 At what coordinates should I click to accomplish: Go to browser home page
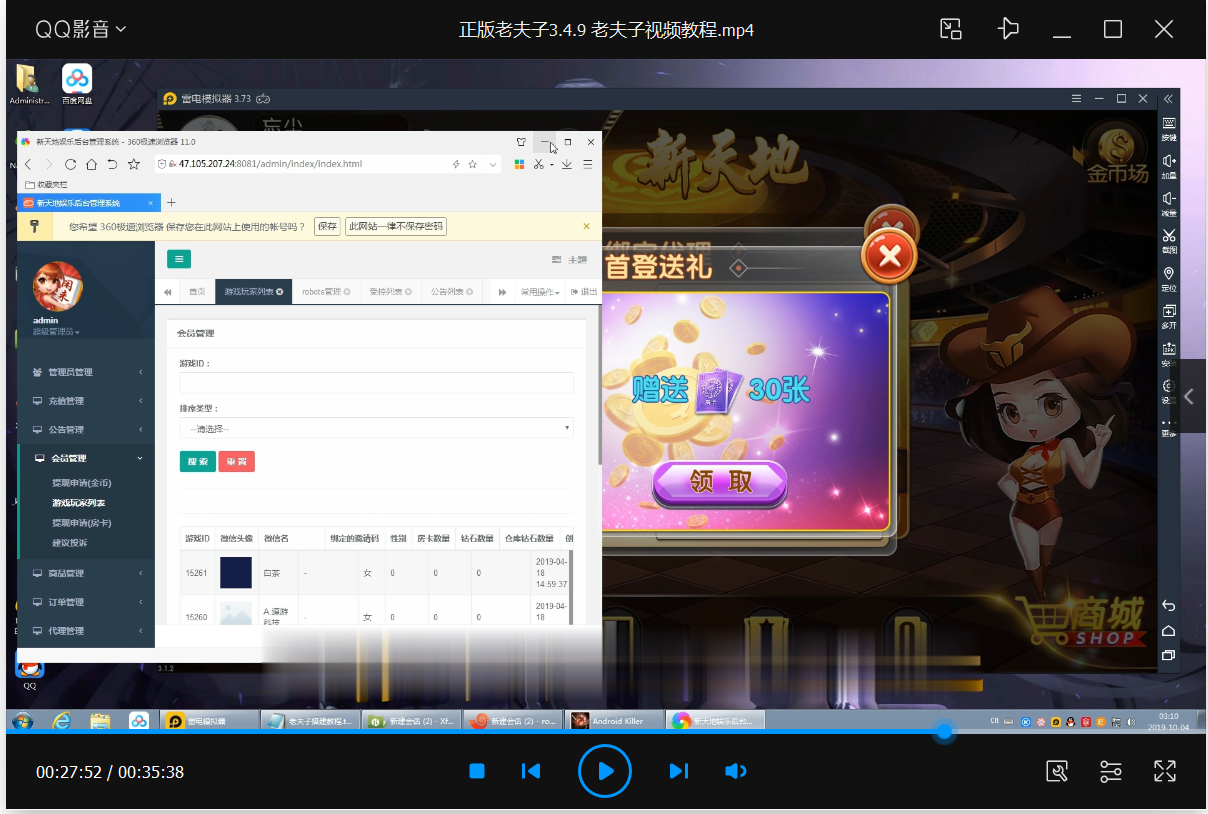point(91,164)
